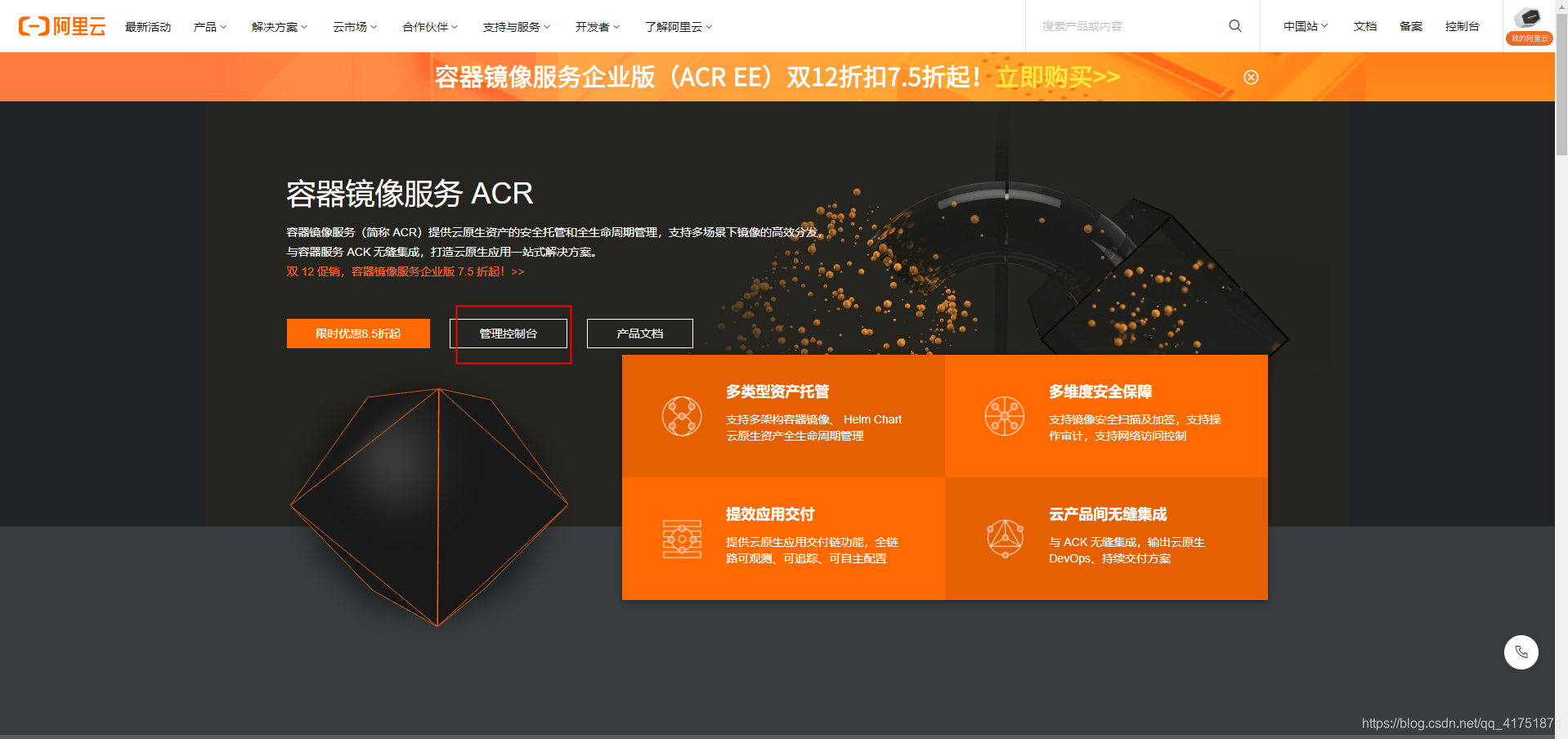The image size is (1568, 739).
Task: Click the 多维度安全保障 feature icon
Action: coord(1005,416)
